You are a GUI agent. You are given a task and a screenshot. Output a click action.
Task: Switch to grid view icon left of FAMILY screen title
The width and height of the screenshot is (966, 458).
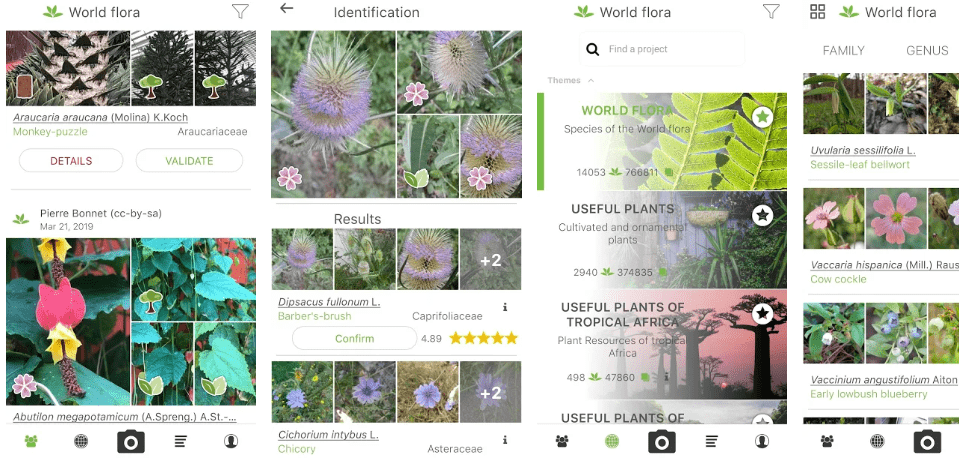[x=818, y=12]
